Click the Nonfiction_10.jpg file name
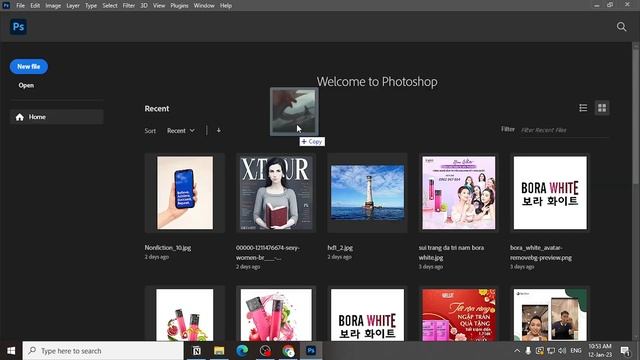Image resolution: width=640 pixels, height=360 pixels. click(168, 248)
